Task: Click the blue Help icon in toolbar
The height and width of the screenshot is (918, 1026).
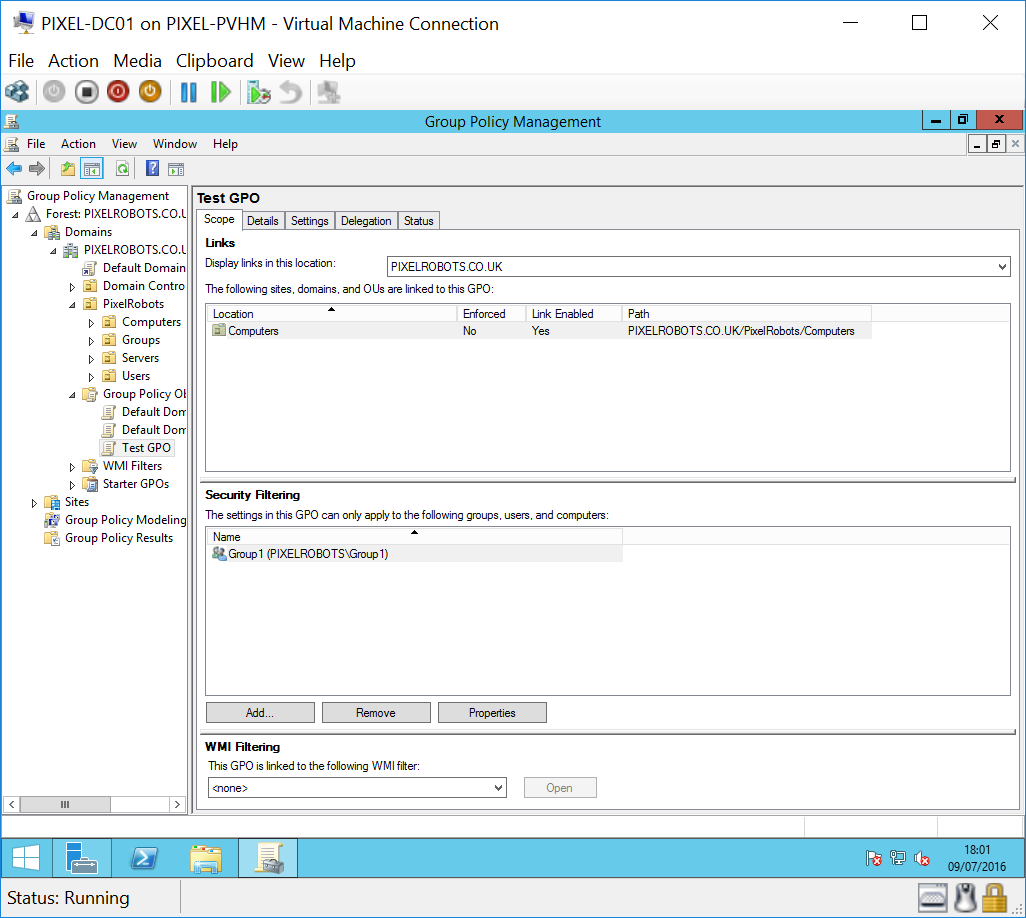Action: 153,169
